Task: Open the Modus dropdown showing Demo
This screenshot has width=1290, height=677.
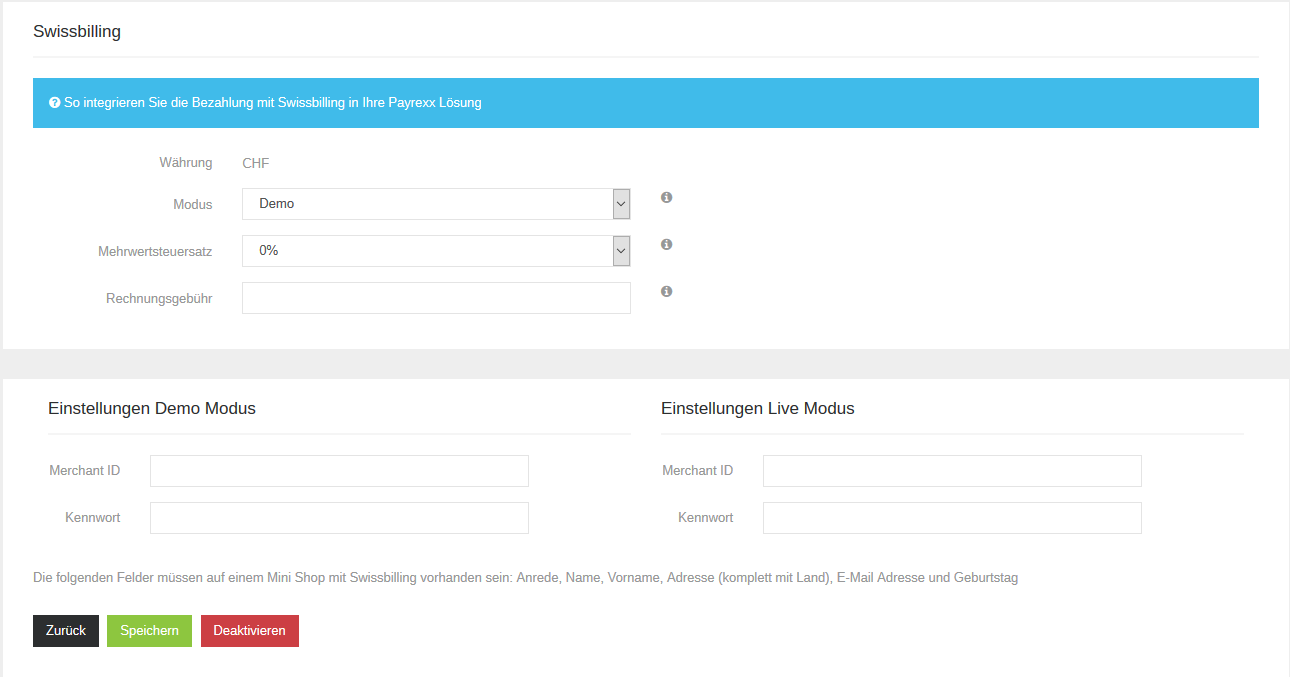Action: (x=436, y=204)
